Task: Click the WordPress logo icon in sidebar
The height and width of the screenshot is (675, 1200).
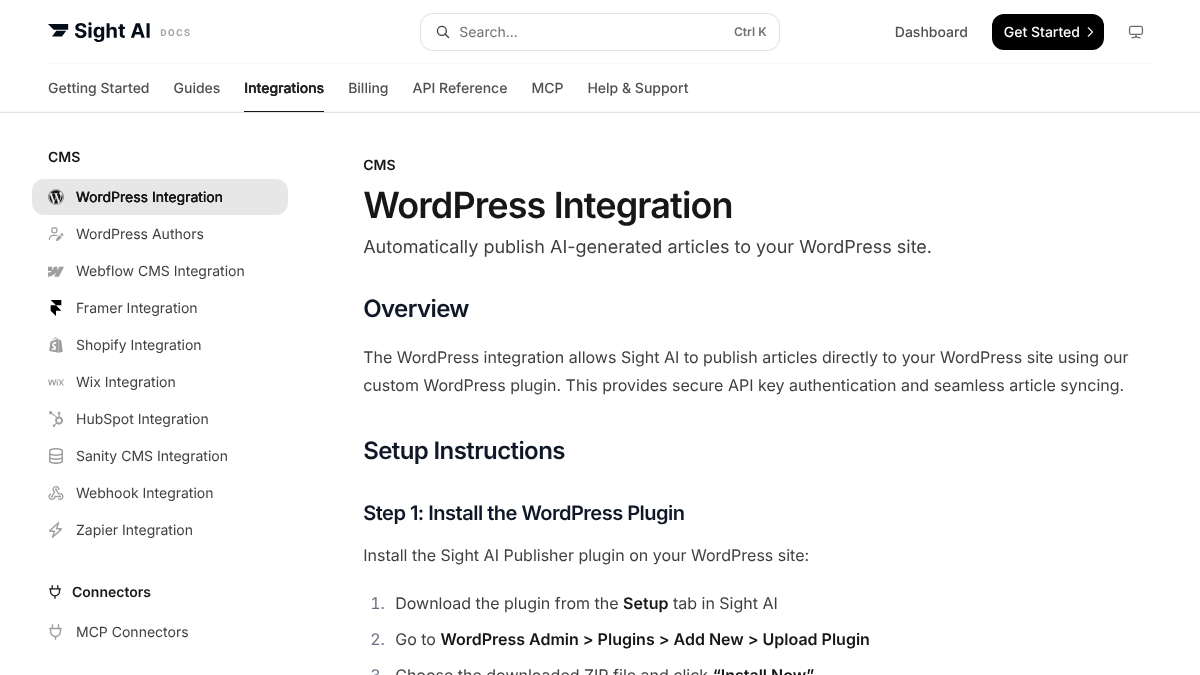Action: 56,197
